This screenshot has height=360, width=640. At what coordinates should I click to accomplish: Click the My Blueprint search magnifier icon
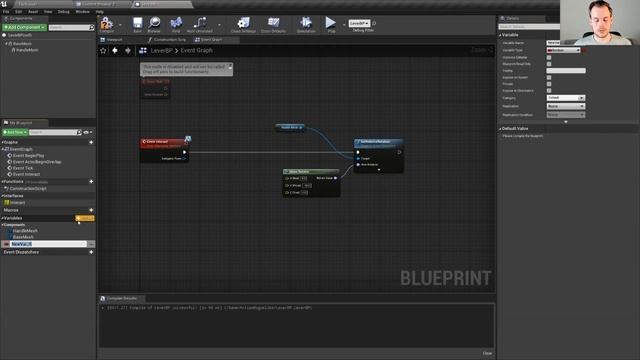(79, 132)
